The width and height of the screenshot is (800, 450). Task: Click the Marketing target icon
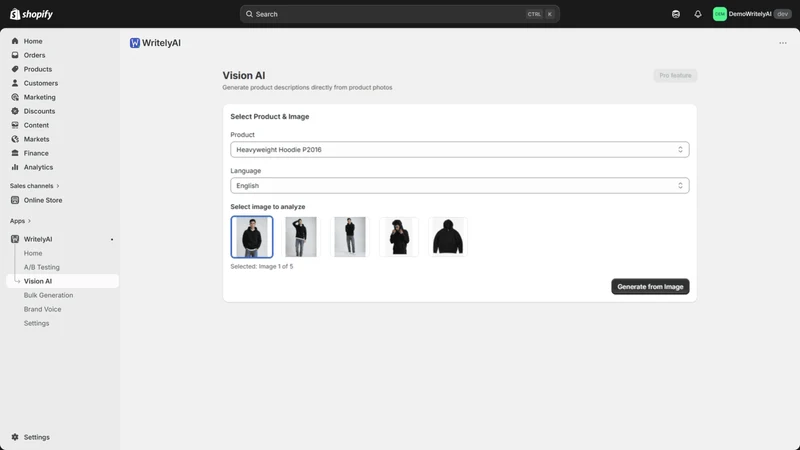pyautogui.click(x=15, y=97)
